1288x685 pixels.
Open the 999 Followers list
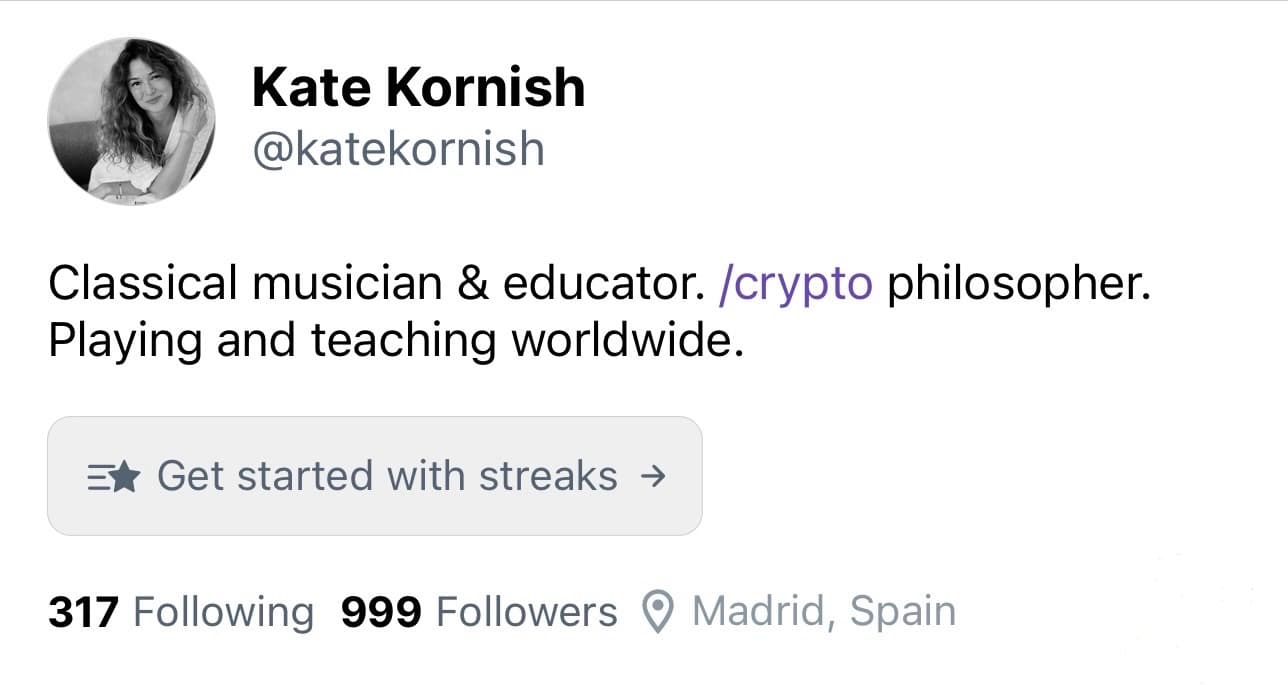point(479,612)
